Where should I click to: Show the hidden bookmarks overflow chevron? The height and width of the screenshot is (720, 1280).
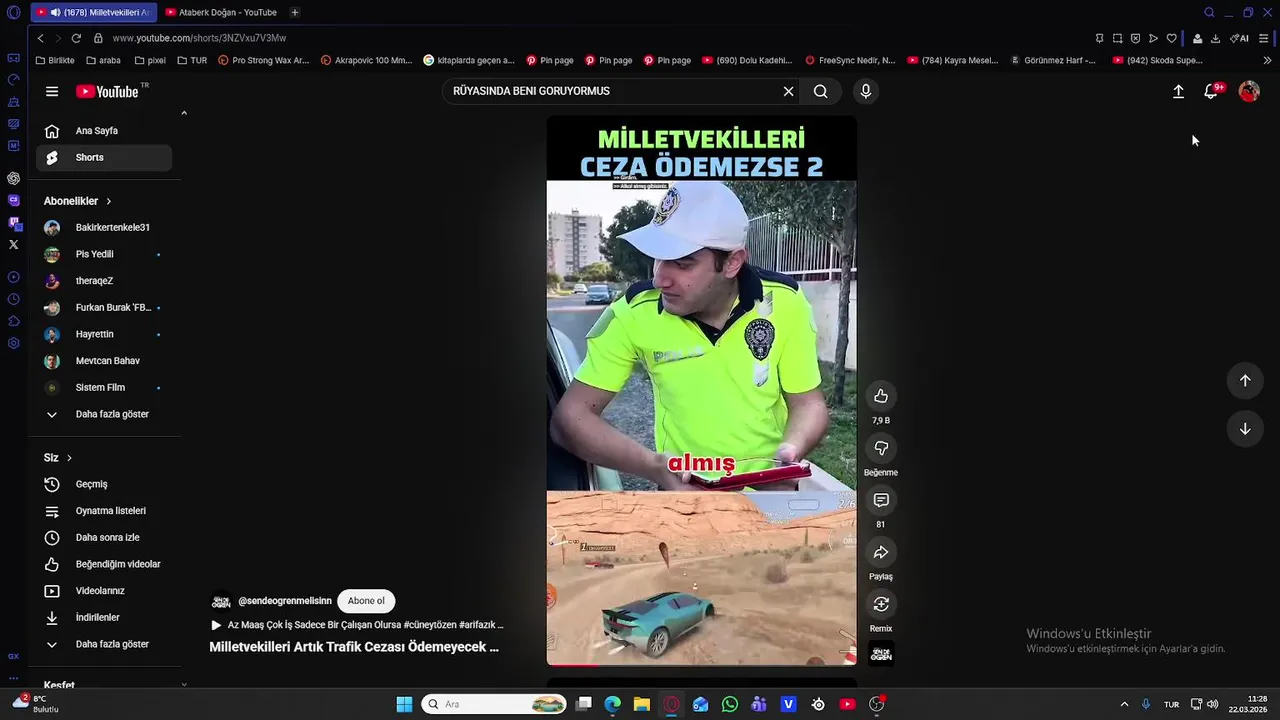tap(1267, 60)
